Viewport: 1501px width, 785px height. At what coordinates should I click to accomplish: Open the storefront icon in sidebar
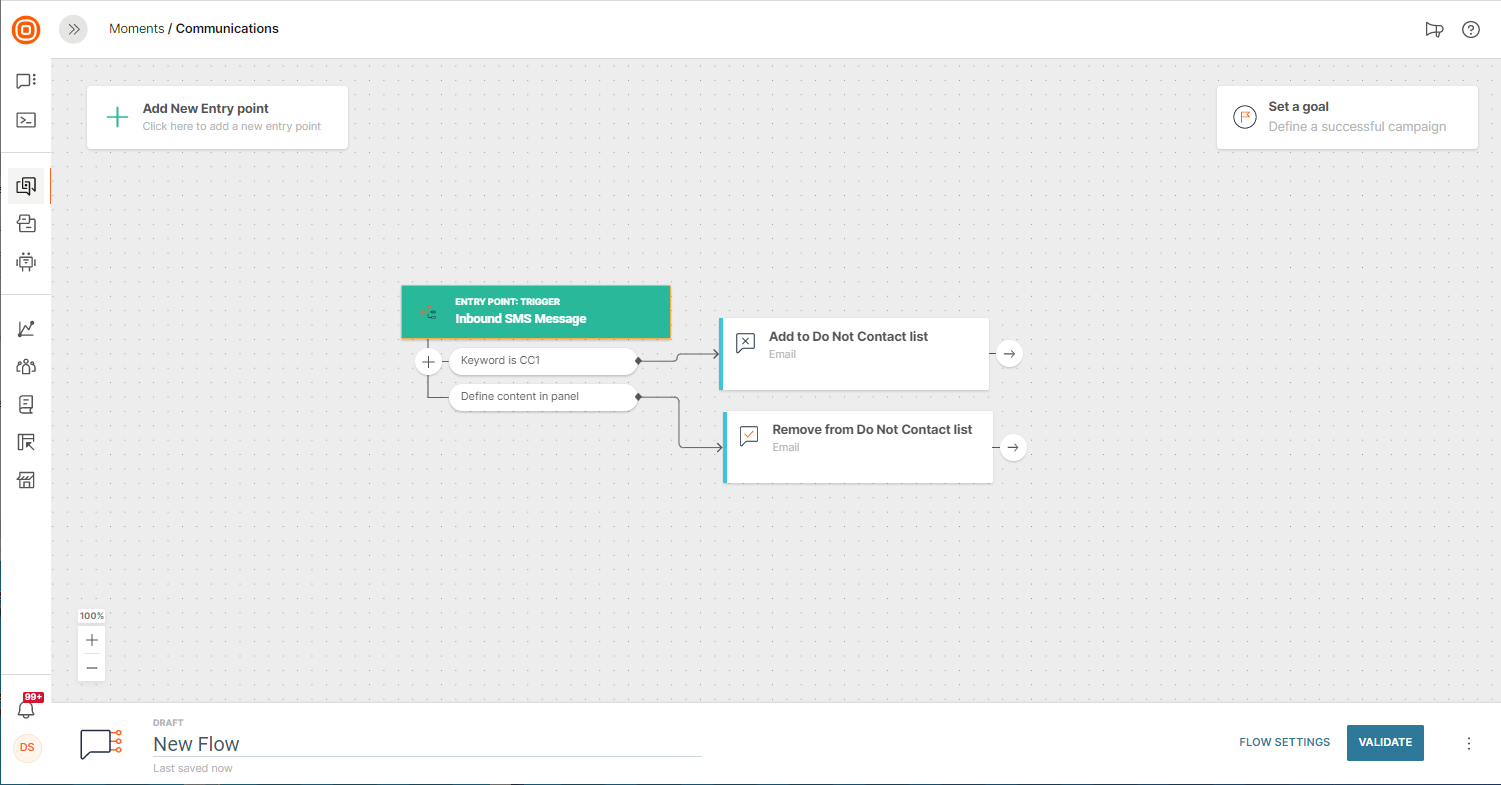pos(26,481)
